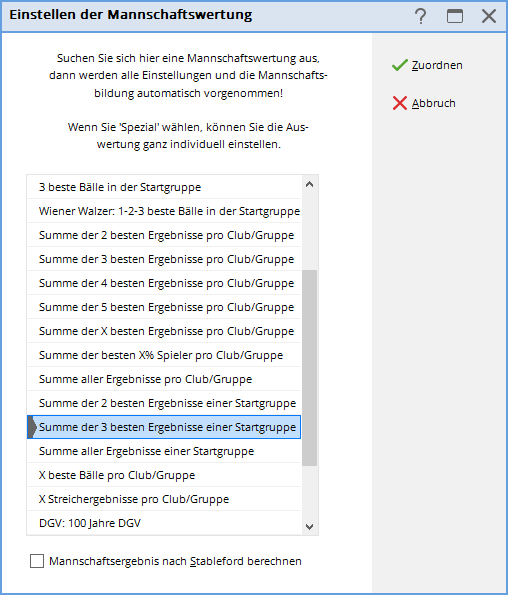
Task: Close the Mannschaftswertung dialog
Action: point(489,16)
